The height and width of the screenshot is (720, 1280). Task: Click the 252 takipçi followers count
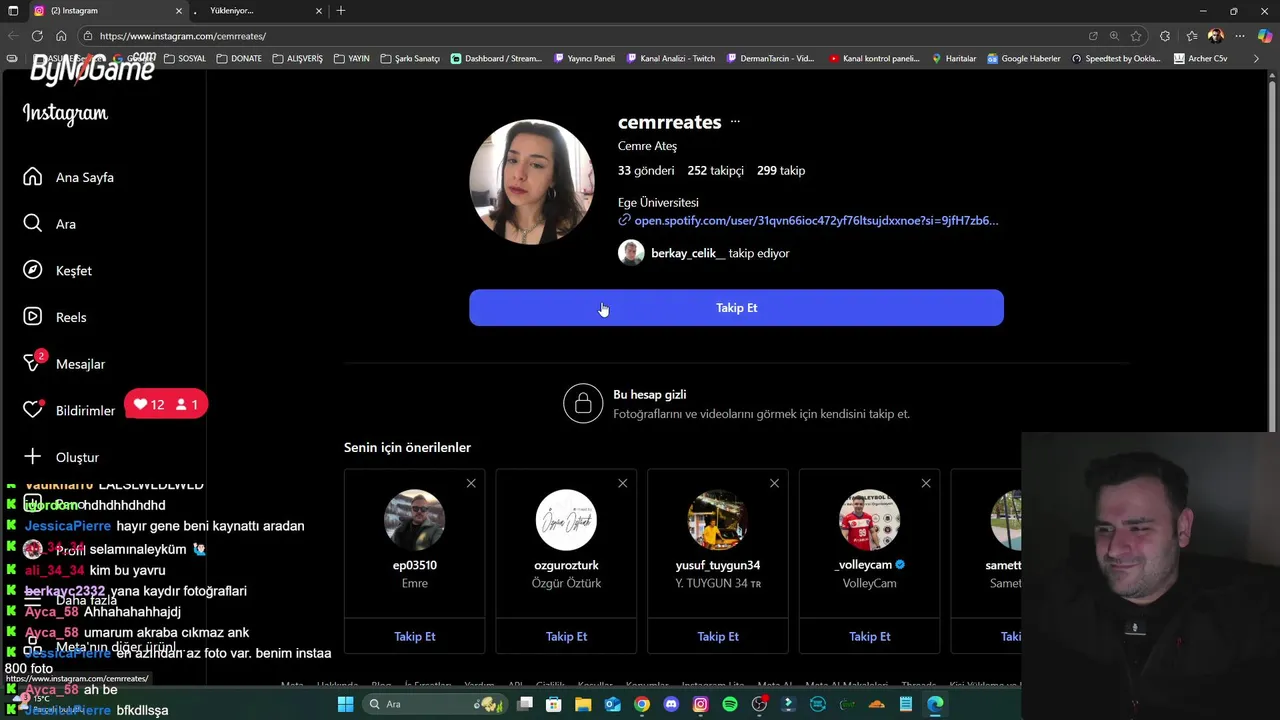point(715,170)
